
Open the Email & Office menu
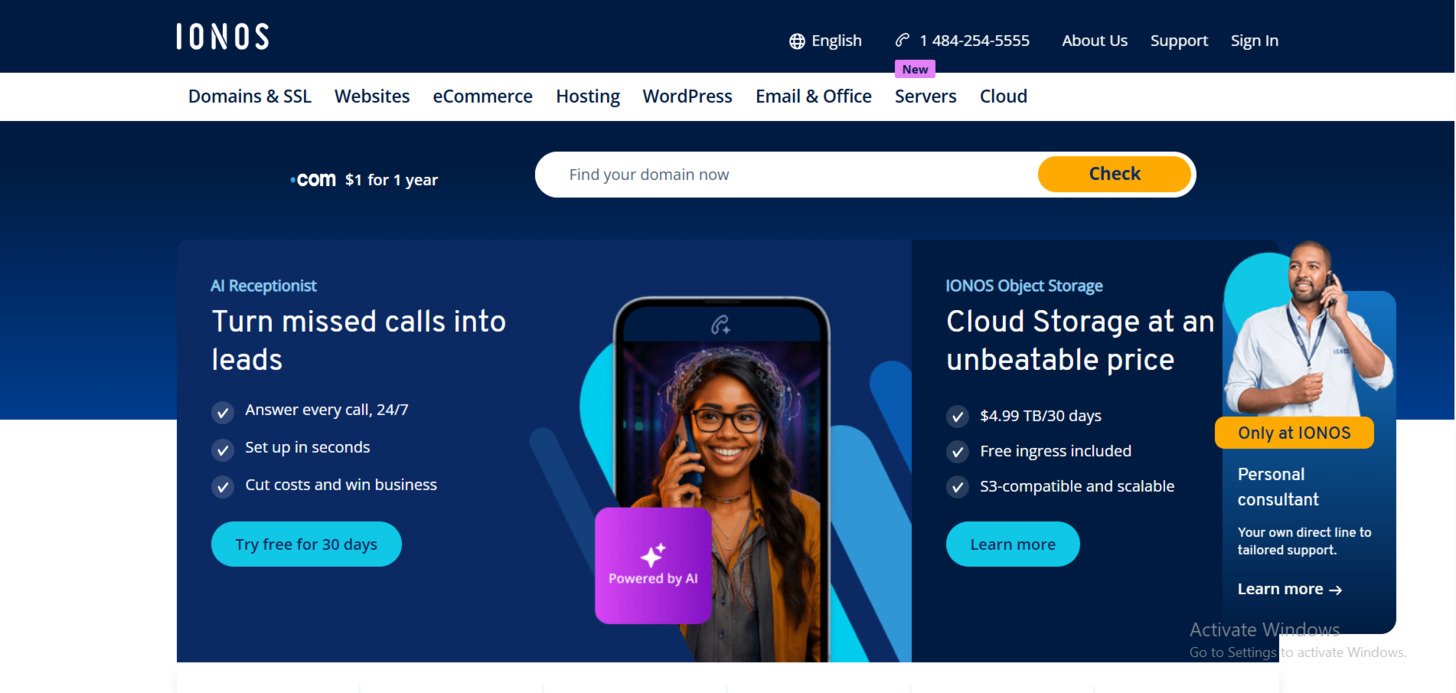[813, 96]
